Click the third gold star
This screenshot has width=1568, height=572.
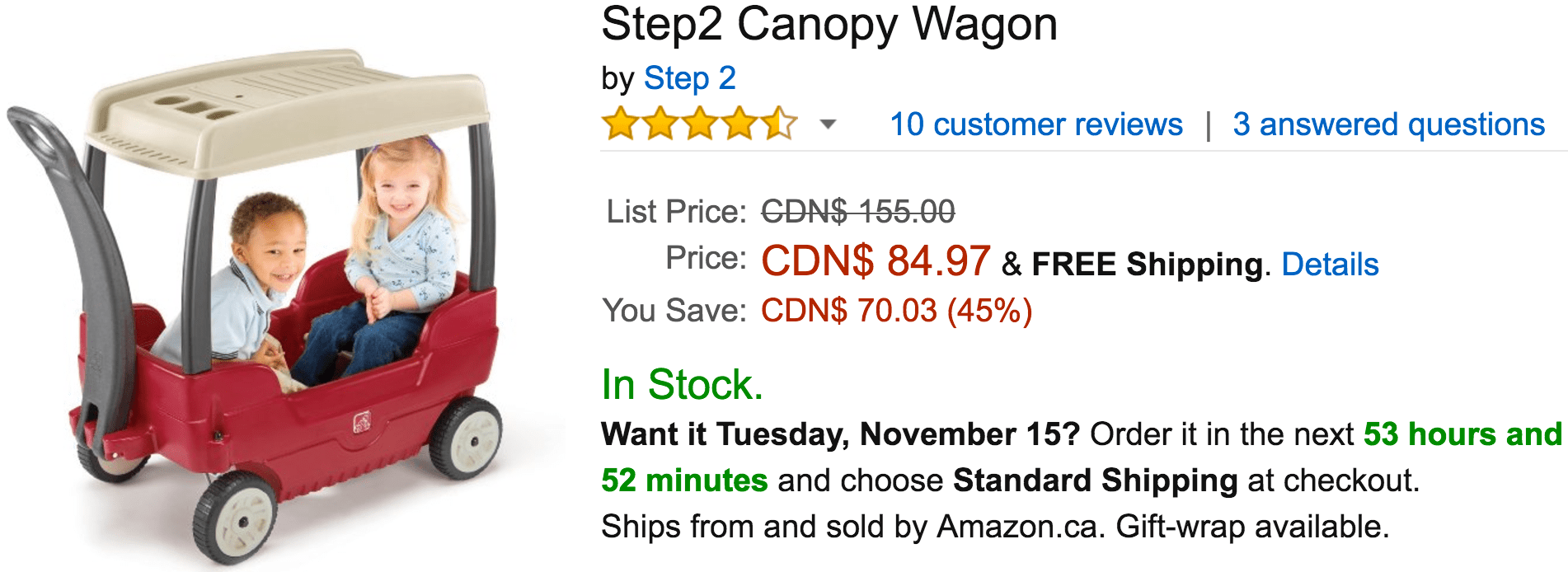(700, 124)
